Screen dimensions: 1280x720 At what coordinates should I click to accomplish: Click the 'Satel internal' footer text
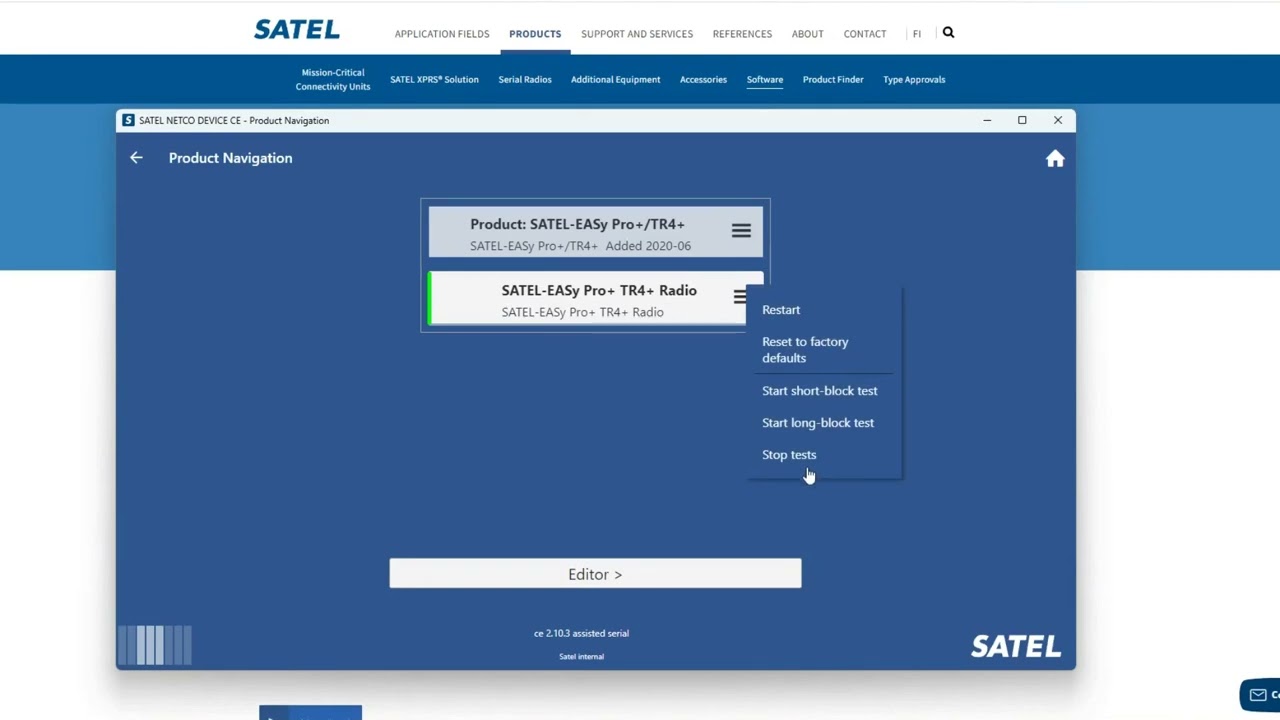click(x=581, y=657)
